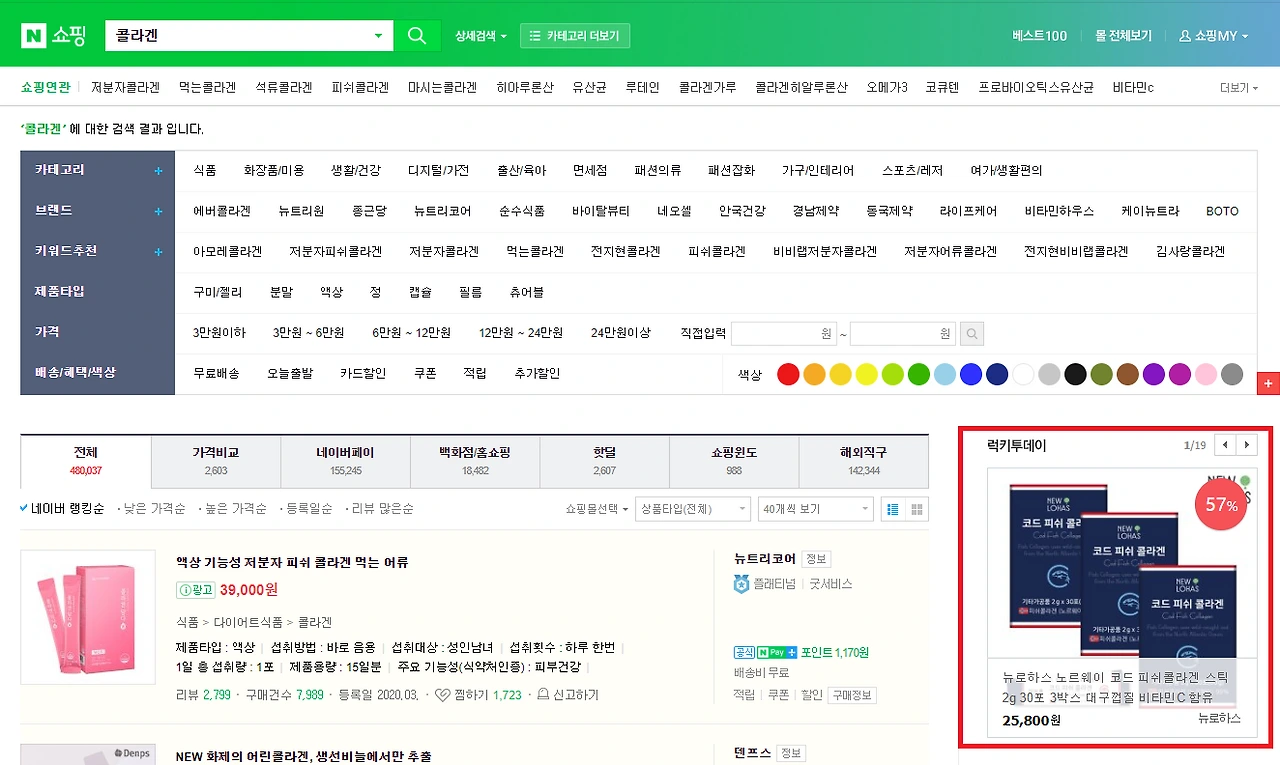Sort by 리뷰 많은순
The width and height of the screenshot is (1280, 765).
tap(382, 509)
